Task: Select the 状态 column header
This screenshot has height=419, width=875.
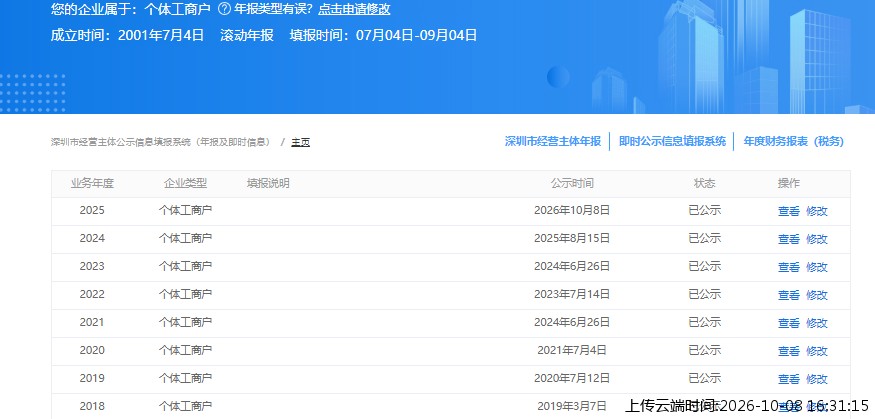Action: pos(705,183)
